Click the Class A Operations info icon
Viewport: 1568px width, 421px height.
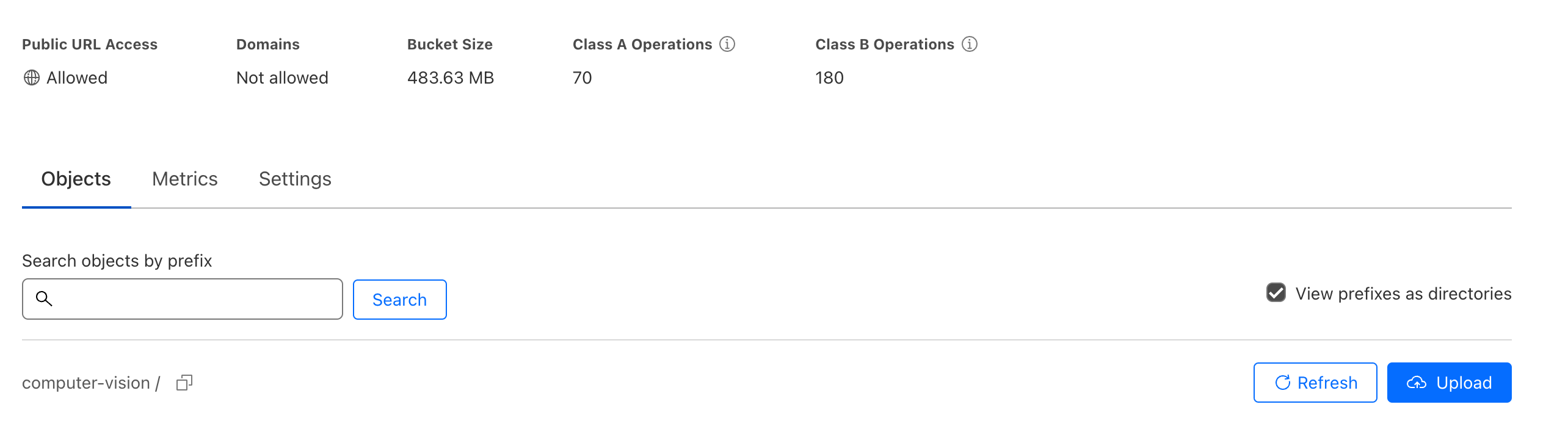point(727,44)
